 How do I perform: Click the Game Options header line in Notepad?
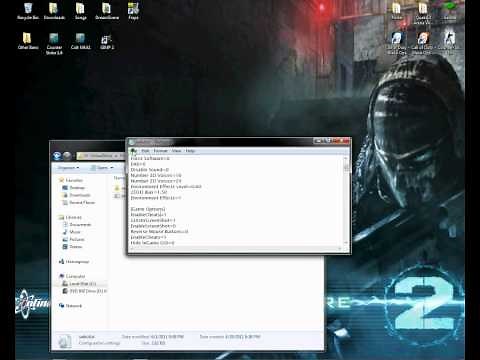(x=148, y=209)
